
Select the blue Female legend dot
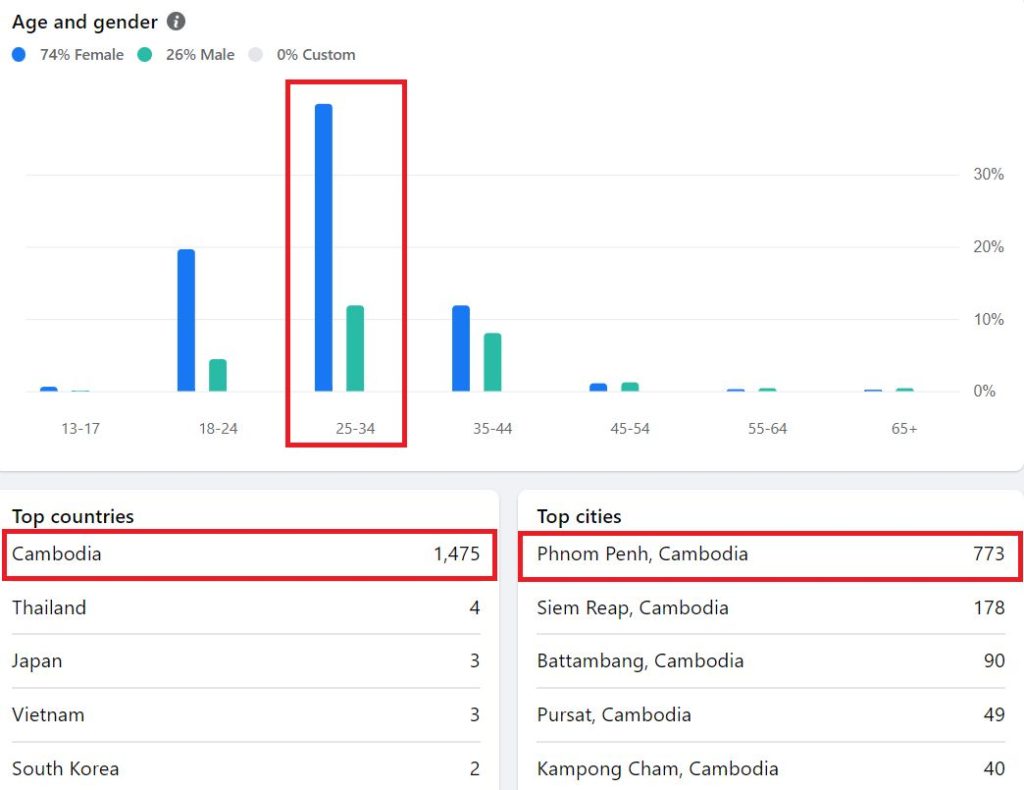tap(19, 55)
